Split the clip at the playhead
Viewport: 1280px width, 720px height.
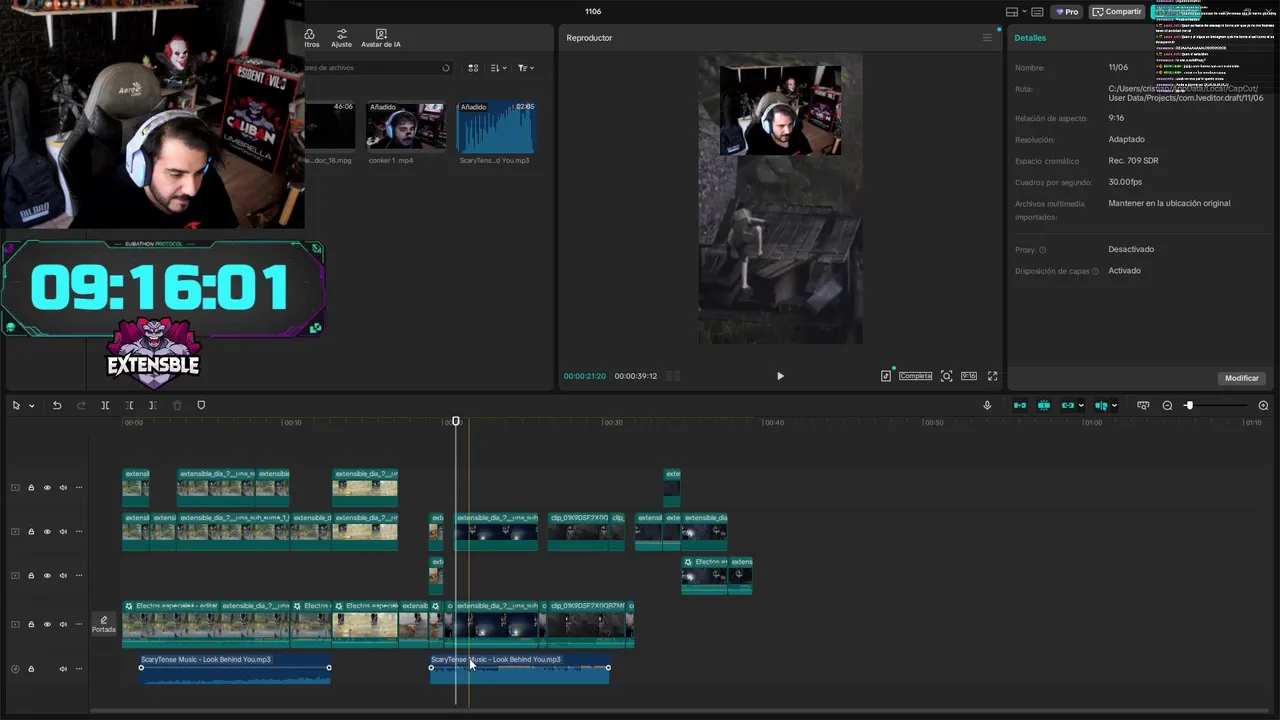click(105, 405)
